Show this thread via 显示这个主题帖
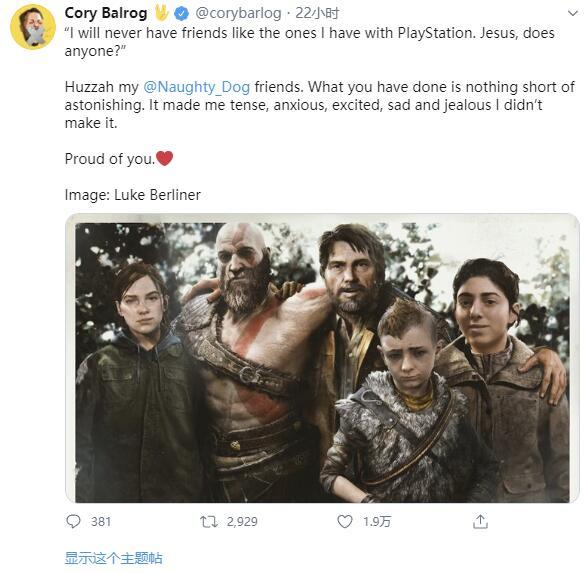Image resolution: width=585 pixels, height=573 pixels. coord(113,558)
